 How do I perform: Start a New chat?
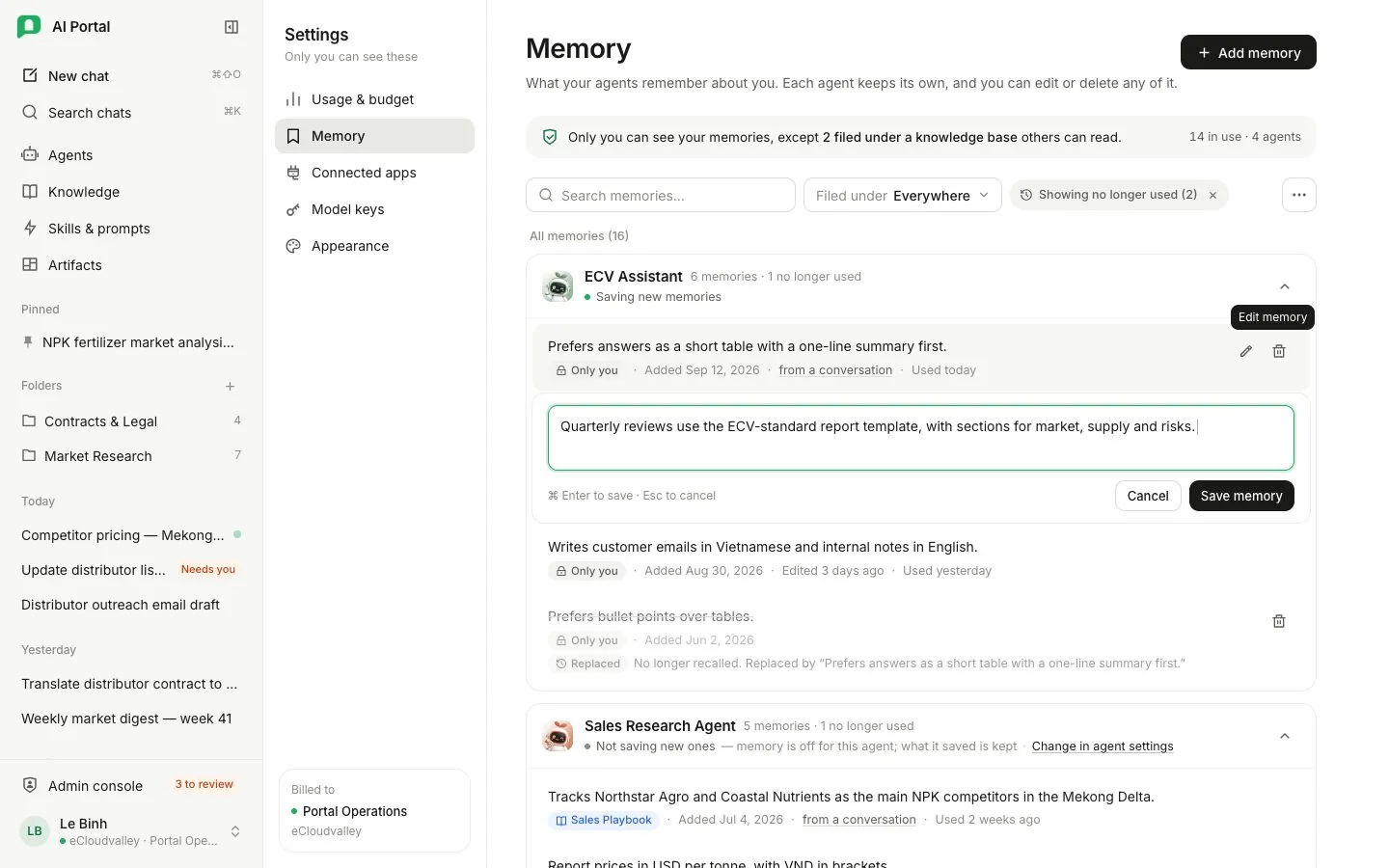tap(131, 76)
